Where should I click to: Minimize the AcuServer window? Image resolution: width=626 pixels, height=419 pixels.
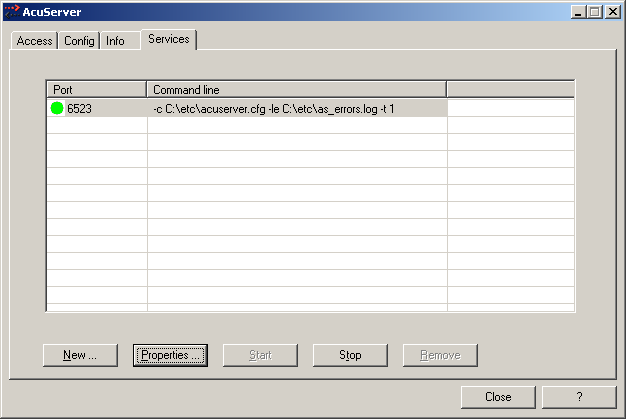(x=578, y=12)
